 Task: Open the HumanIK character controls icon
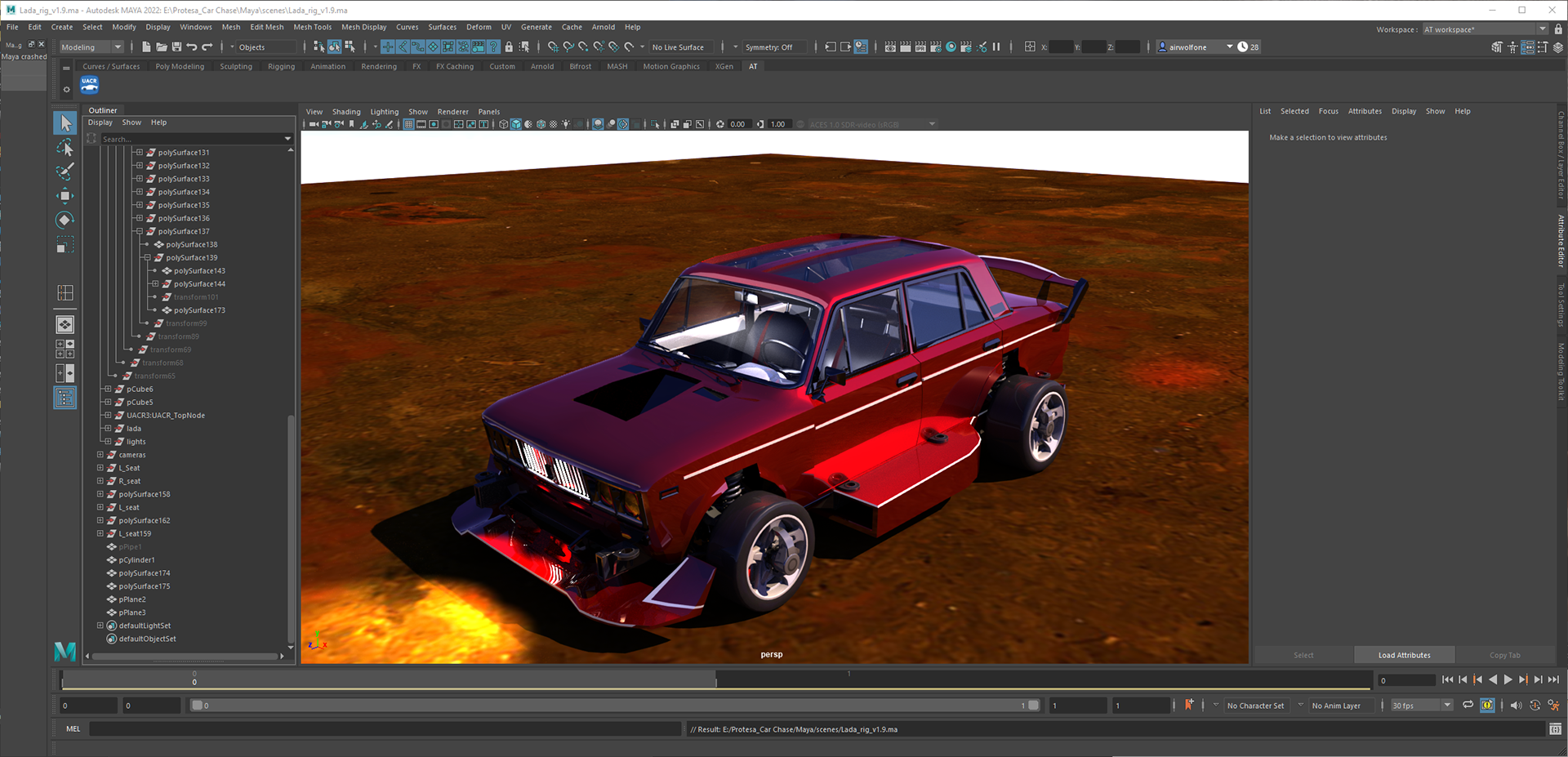pos(1512,47)
